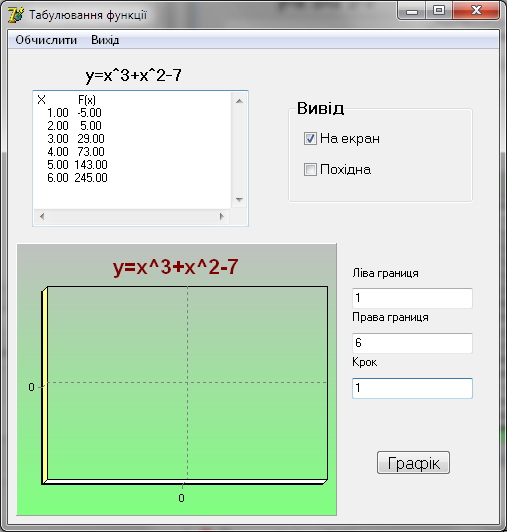Focus the Ліва границя input field
Screen dimensions: 507x532
pyautogui.click(x=412, y=298)
